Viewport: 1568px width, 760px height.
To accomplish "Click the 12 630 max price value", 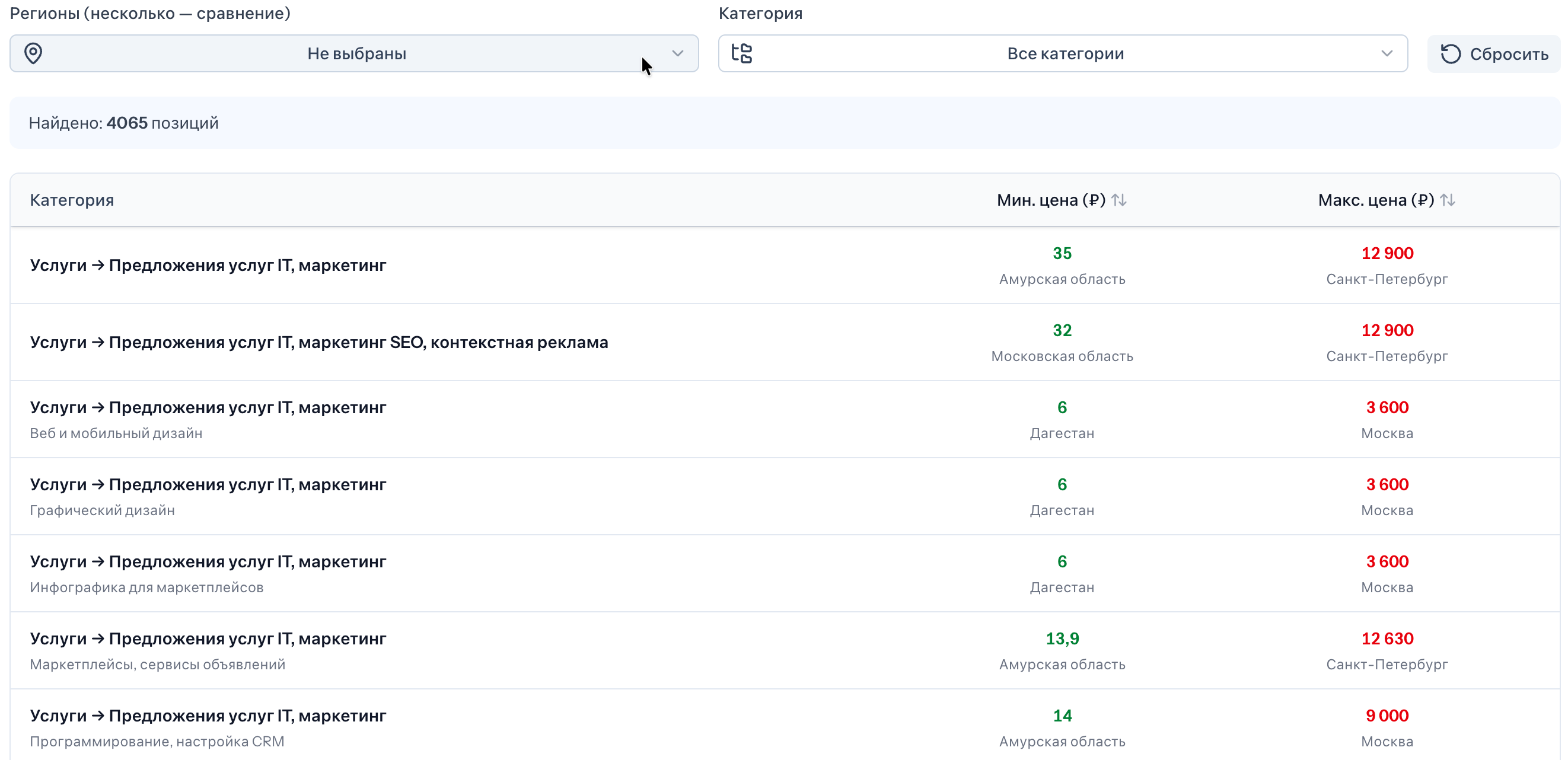I will pyautogui.click(x=1387, y=639).
